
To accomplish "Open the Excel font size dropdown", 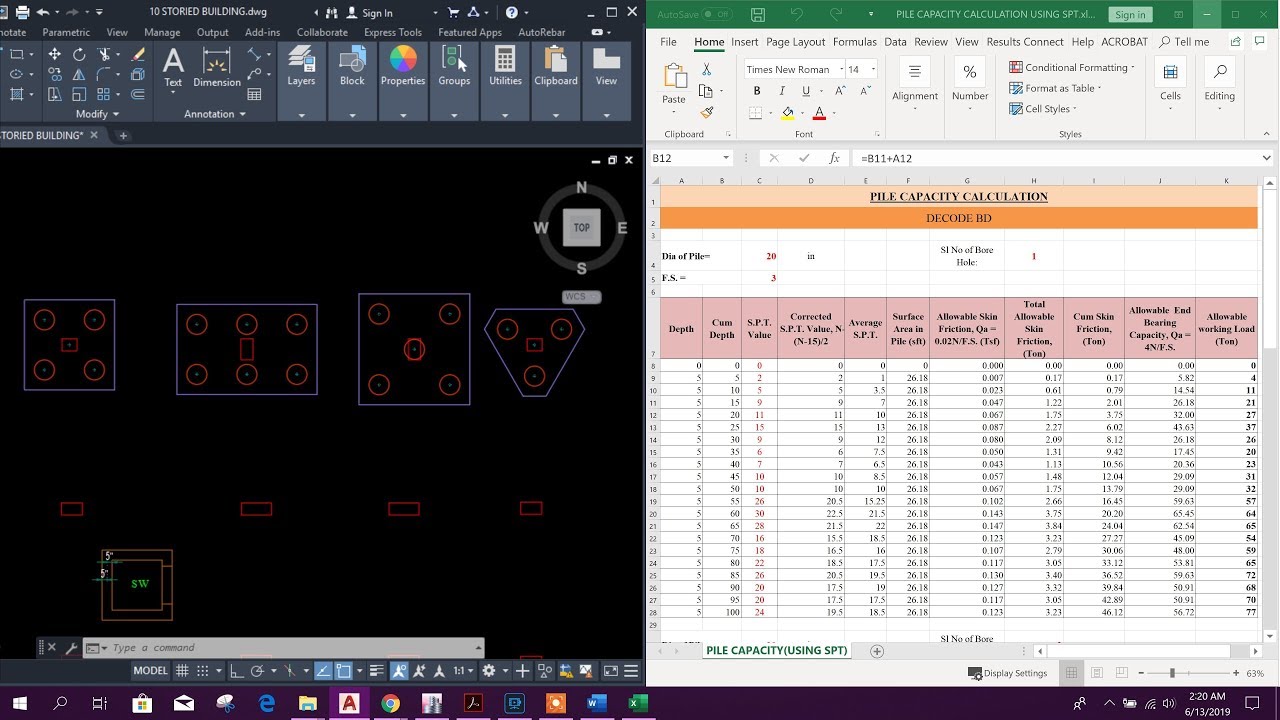I will pyautogui.click(x=872, y=69).
